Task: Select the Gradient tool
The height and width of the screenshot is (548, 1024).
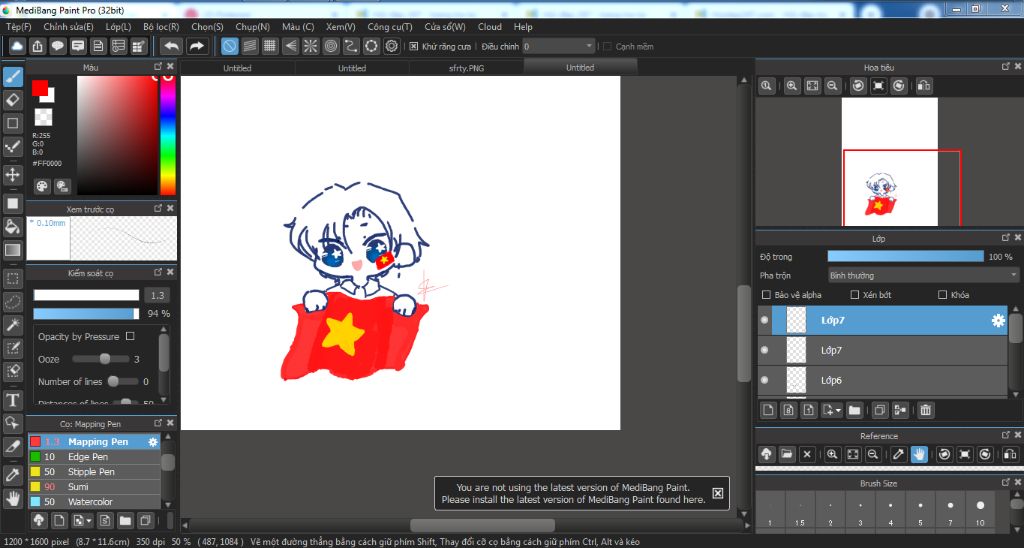Action: tap(12, 250)
